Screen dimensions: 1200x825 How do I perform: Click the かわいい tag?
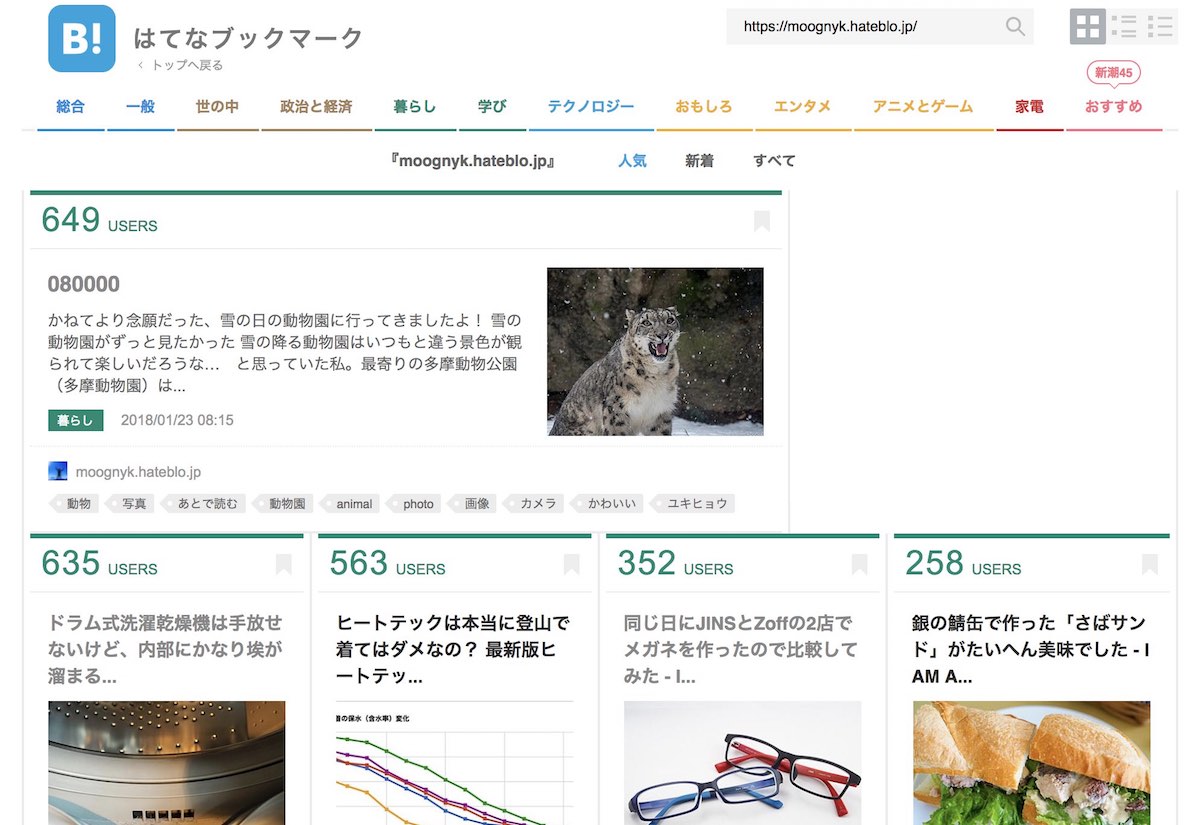609,504
